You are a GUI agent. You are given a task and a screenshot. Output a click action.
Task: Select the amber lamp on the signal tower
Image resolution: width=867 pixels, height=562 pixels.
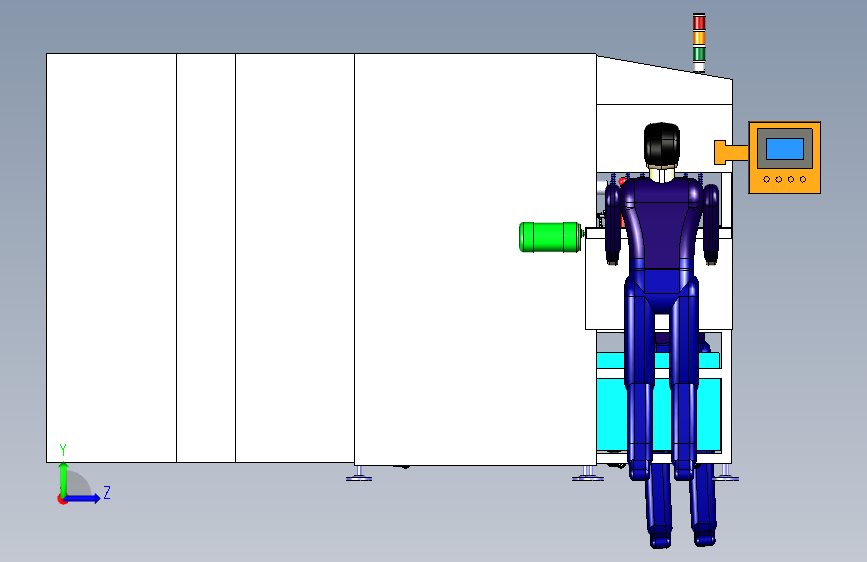click(699, 38)
